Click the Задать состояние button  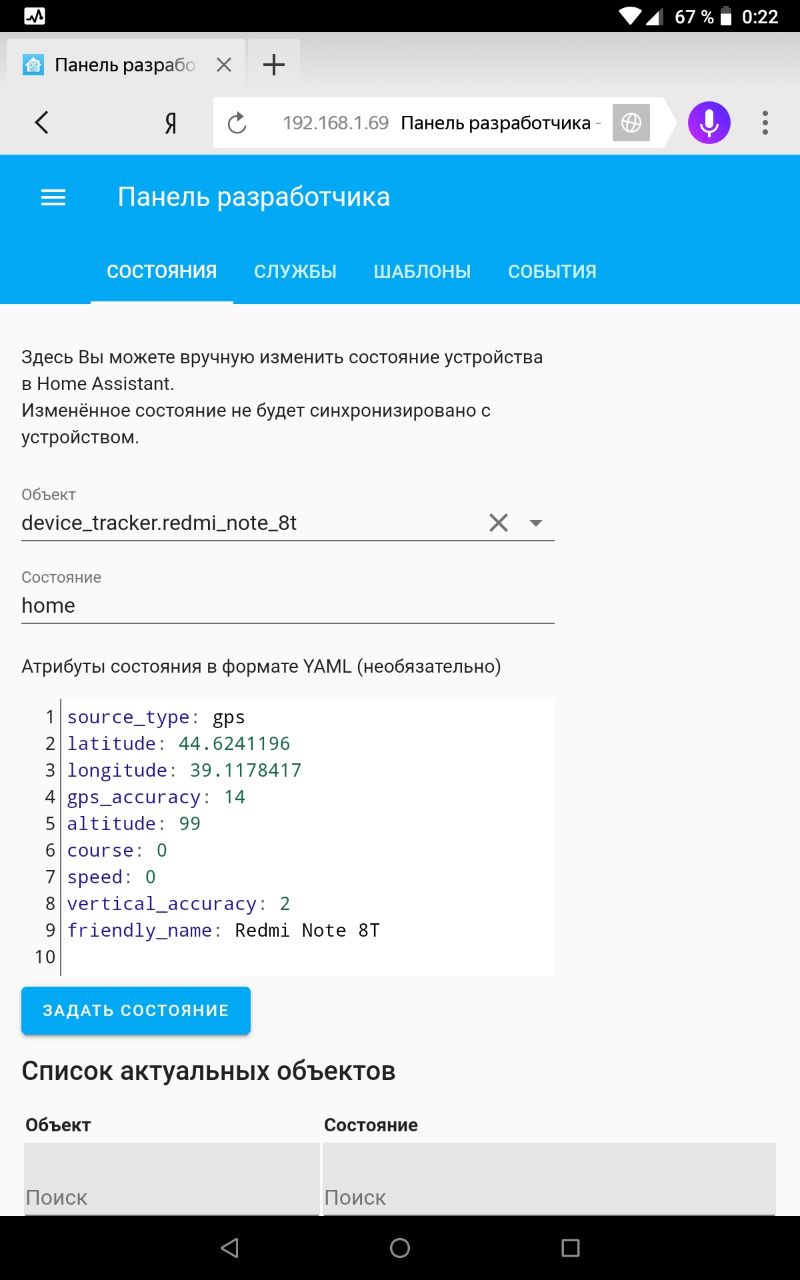point(136,1010)
